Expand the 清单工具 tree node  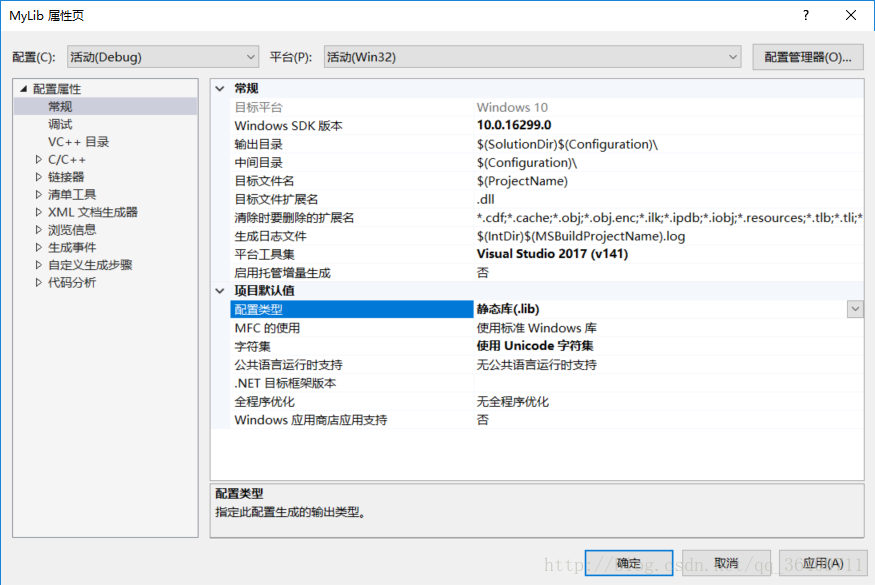point(39,195)
